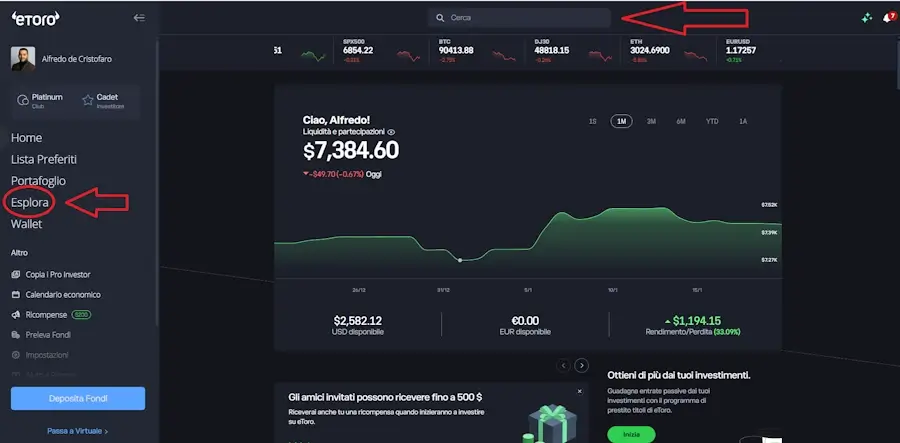The width and height of the screenshot is (900, 443).
Task: Go to previous promo carousel card
Action: coord(564,366)
